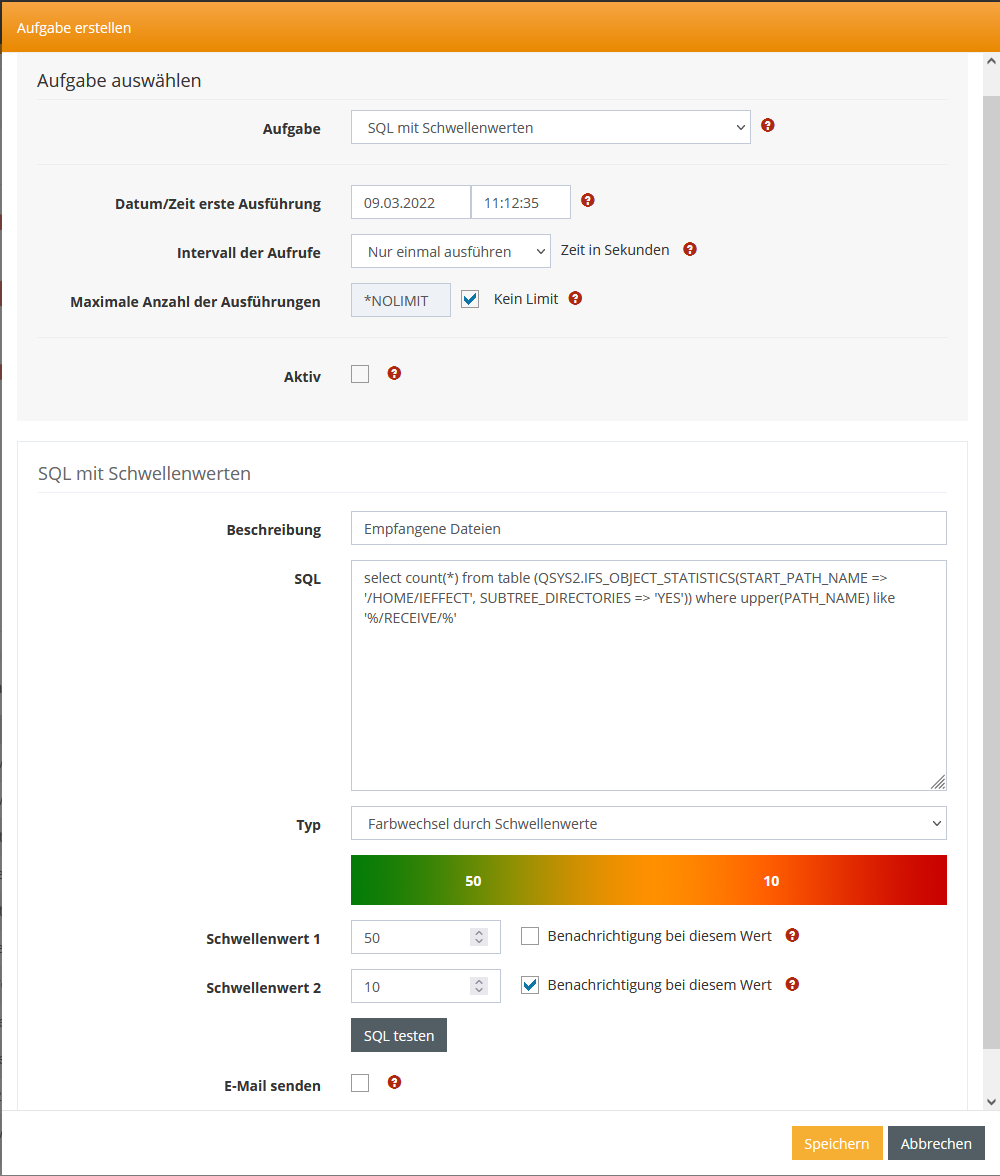Click help icon next to Aktiv checkbox
The image size is (1000, 1176).
[x=394, y=373]
